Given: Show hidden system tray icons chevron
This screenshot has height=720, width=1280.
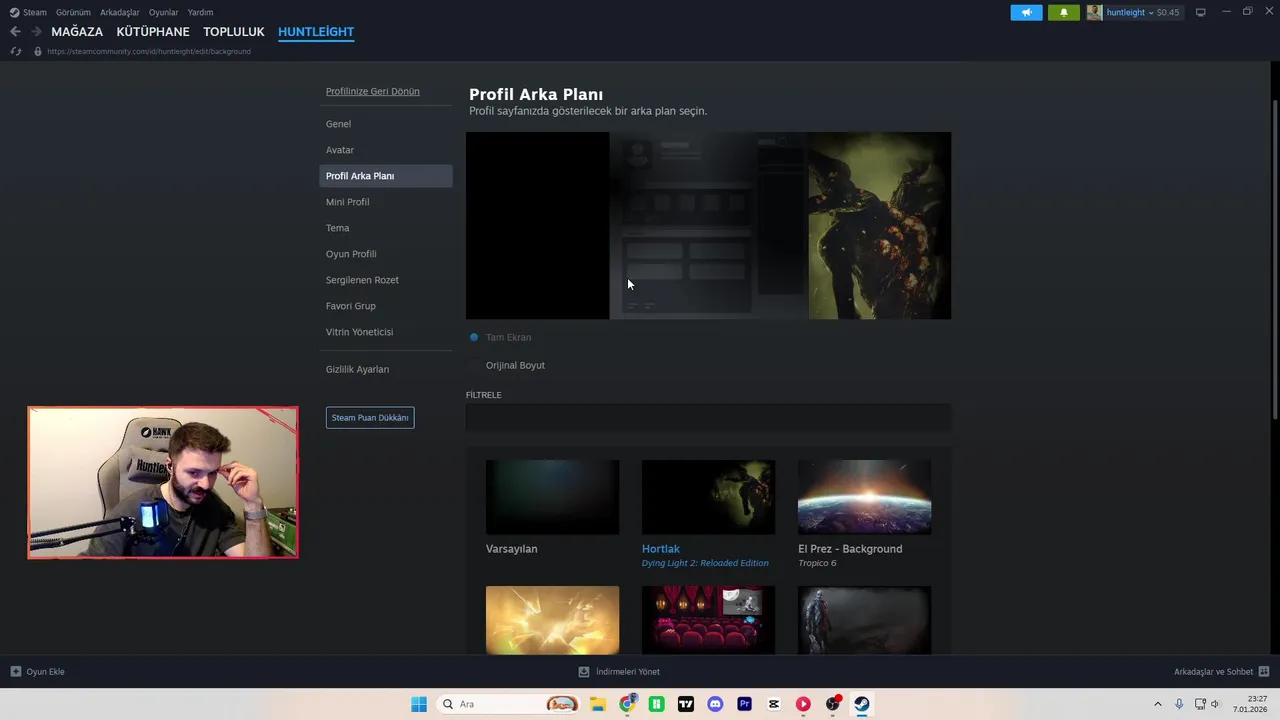Looking at the screenshot, I should pyautogui.click(x=1158, y=704).
